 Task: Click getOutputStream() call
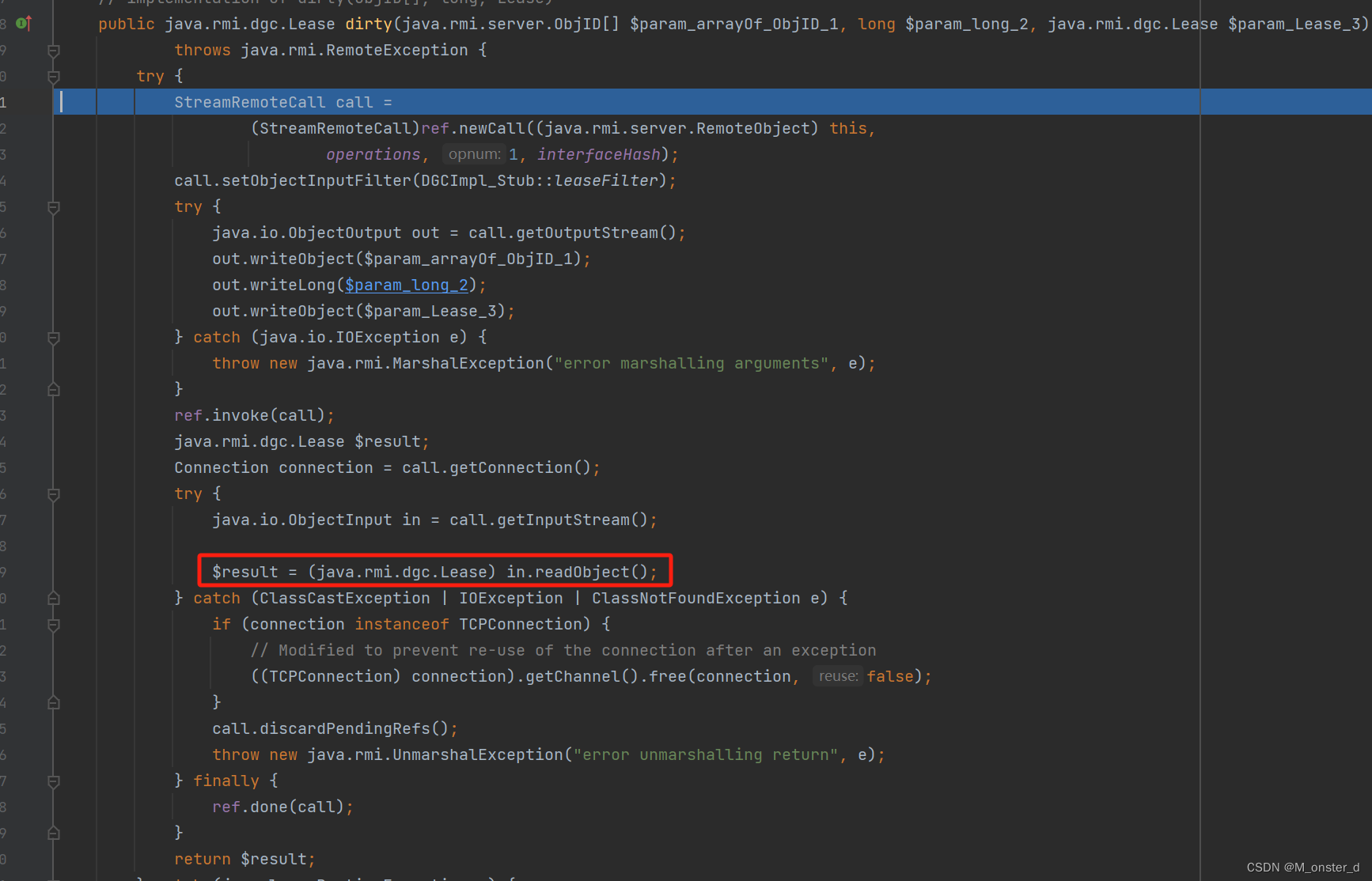[x=597, y=233]
